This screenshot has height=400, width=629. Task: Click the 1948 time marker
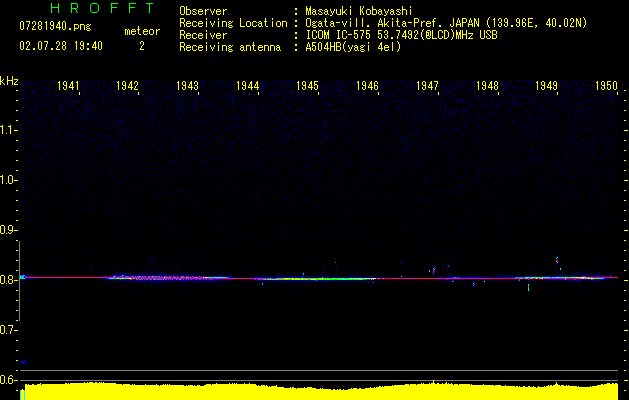click(x=487, y=85)
